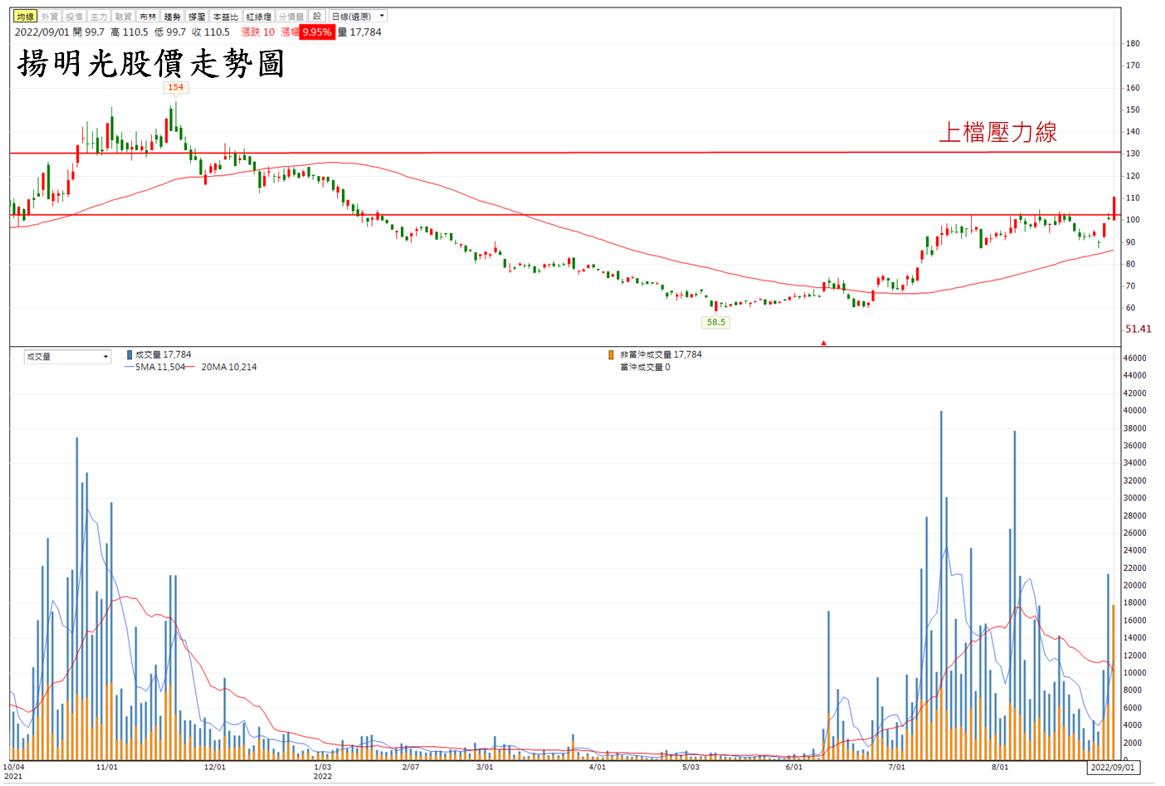Expand the 日線(還原) period dropdown
The height and width of the screenshot is (786, 1165).
click(x=360, y=16)
